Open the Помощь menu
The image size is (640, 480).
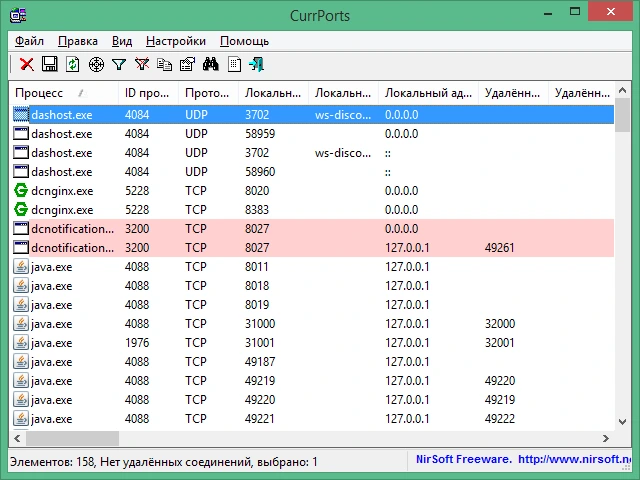tap(244, 41)
